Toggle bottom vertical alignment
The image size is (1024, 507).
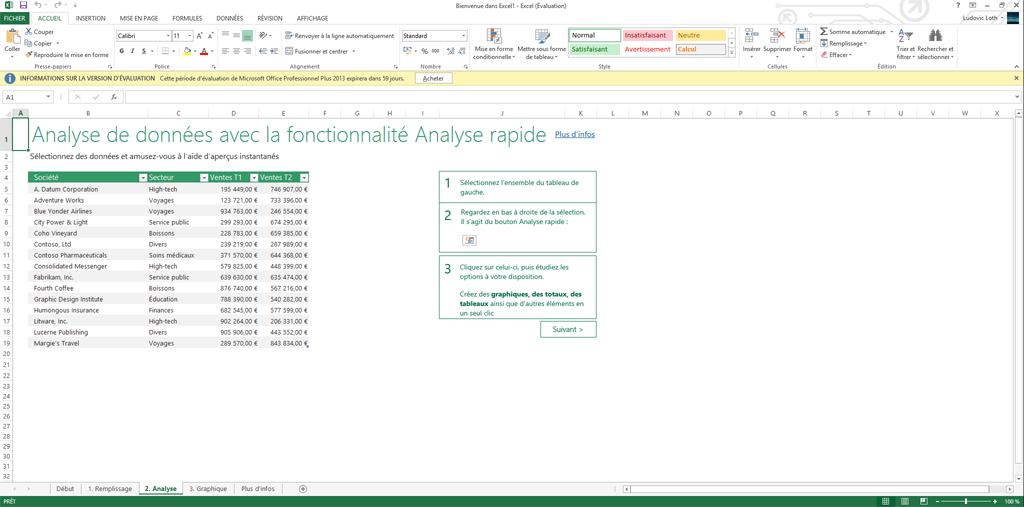tap(247, 36)
